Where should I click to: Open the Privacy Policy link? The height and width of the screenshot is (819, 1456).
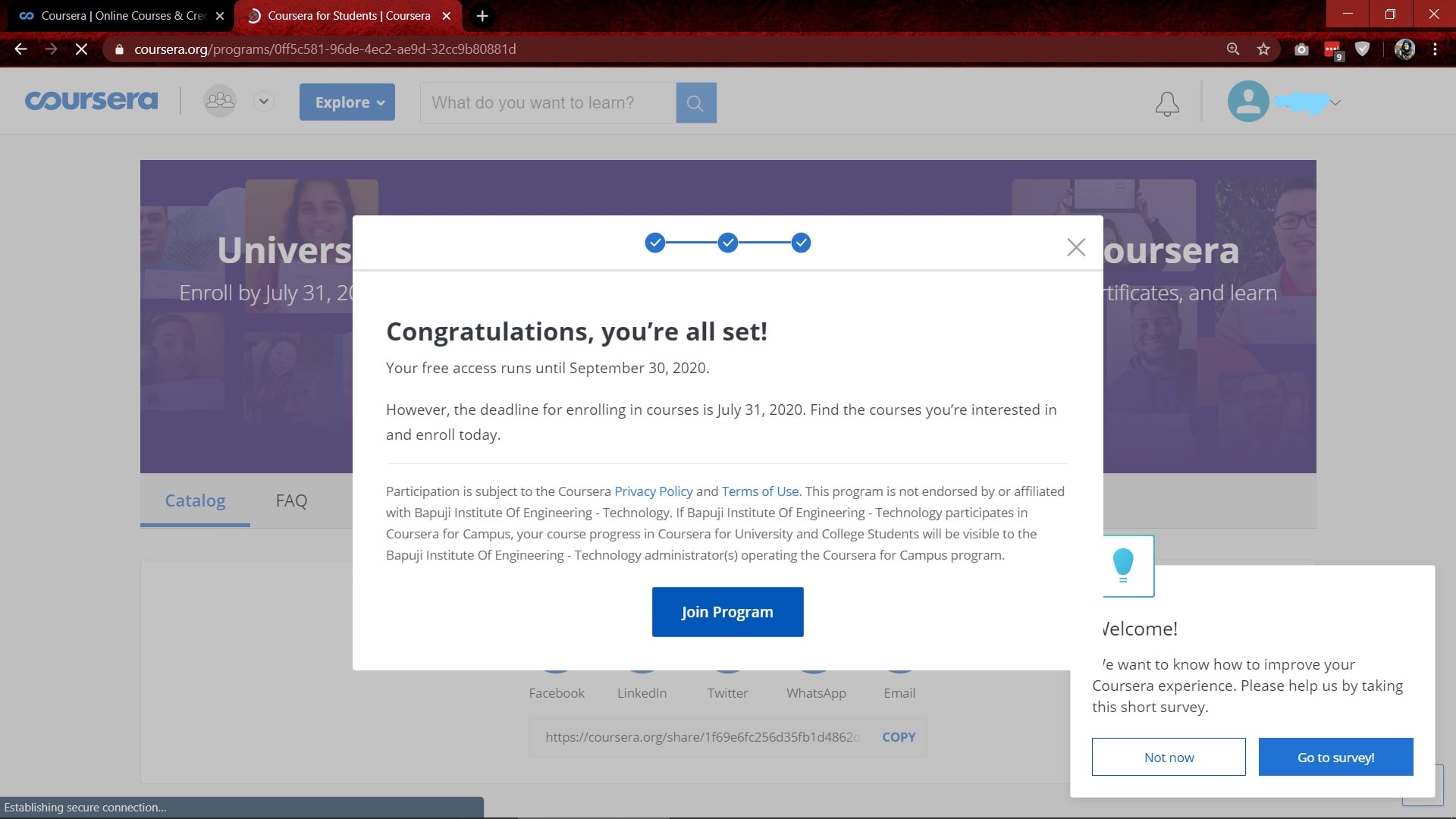tap(653, 491)
